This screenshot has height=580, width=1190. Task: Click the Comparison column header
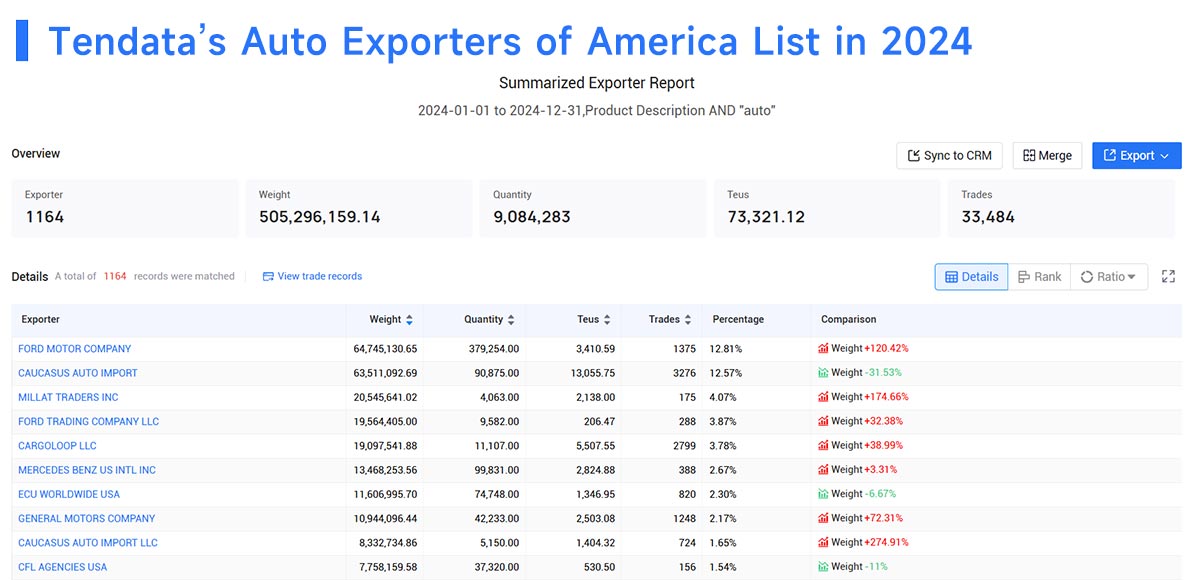848,320
